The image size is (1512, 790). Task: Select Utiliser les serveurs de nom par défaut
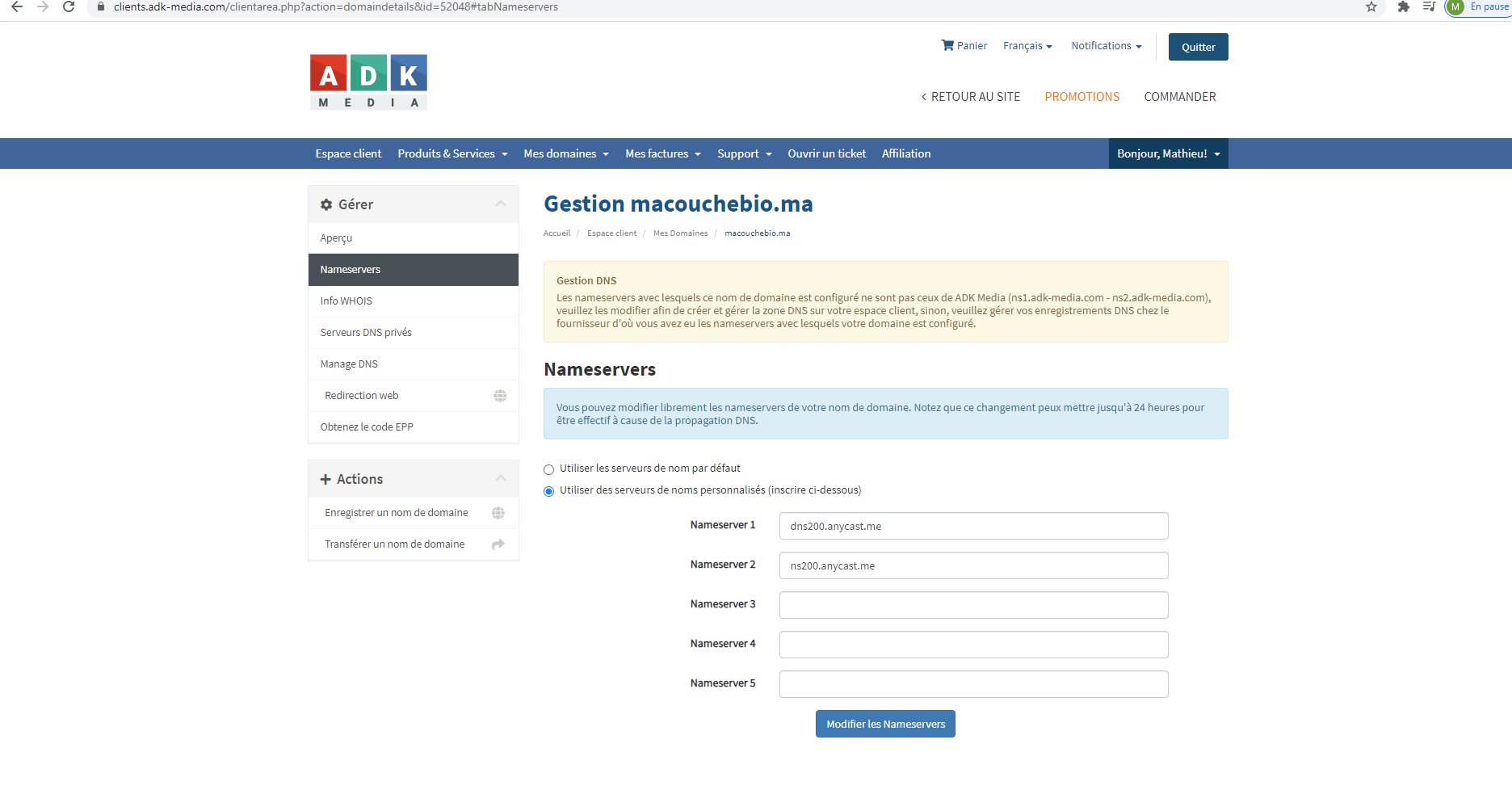(x=549, y=469)
